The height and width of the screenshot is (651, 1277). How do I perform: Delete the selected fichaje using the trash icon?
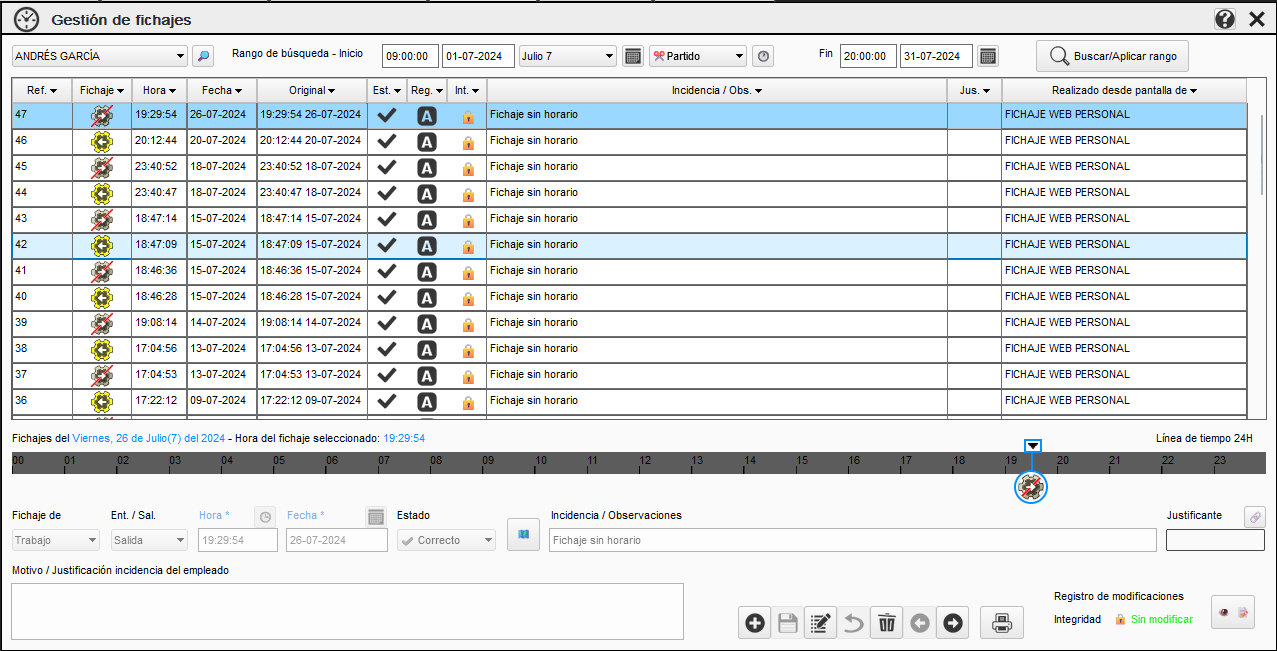(886, 623)
